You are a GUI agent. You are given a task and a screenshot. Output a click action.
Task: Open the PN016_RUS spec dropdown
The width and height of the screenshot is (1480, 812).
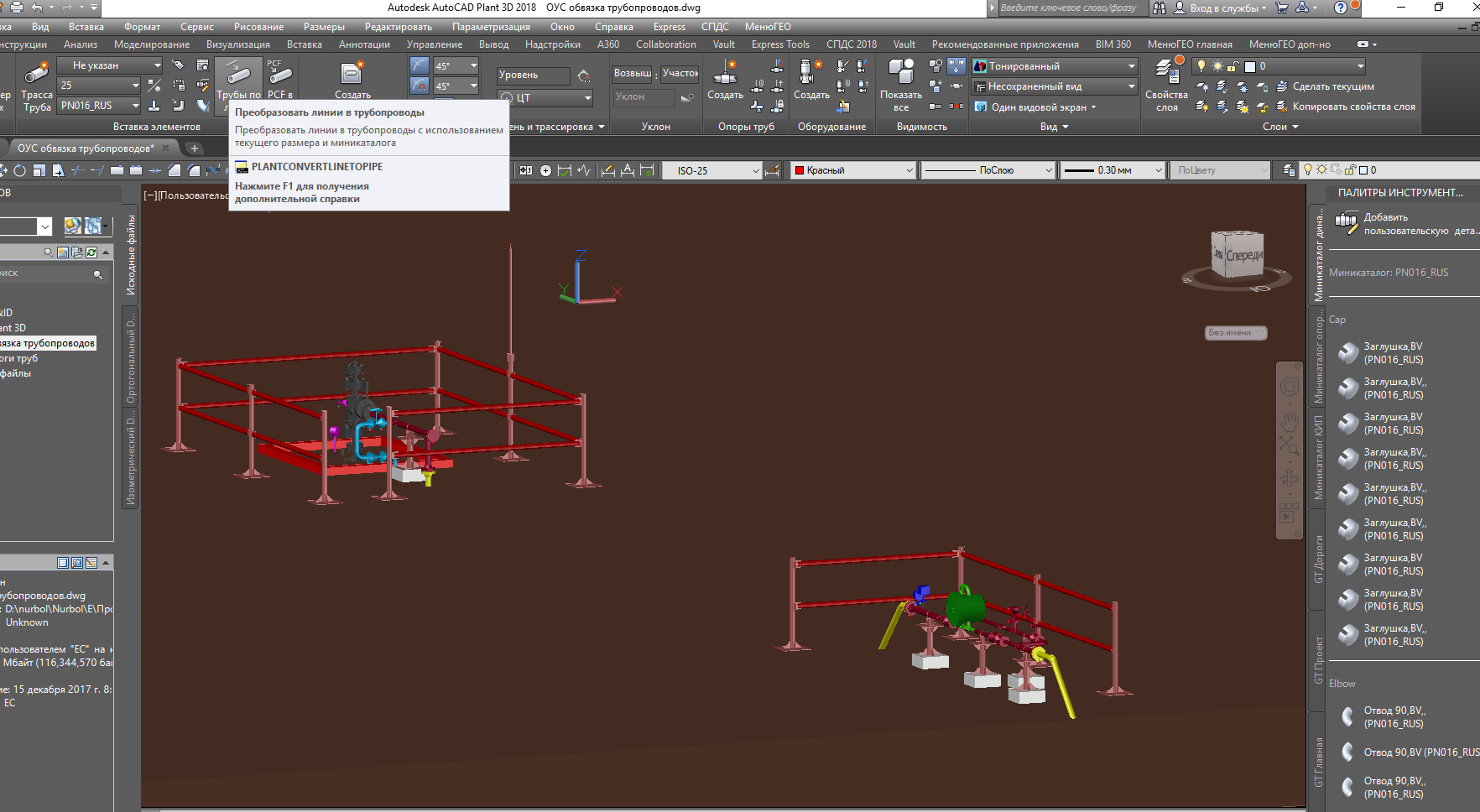point(99,106)
